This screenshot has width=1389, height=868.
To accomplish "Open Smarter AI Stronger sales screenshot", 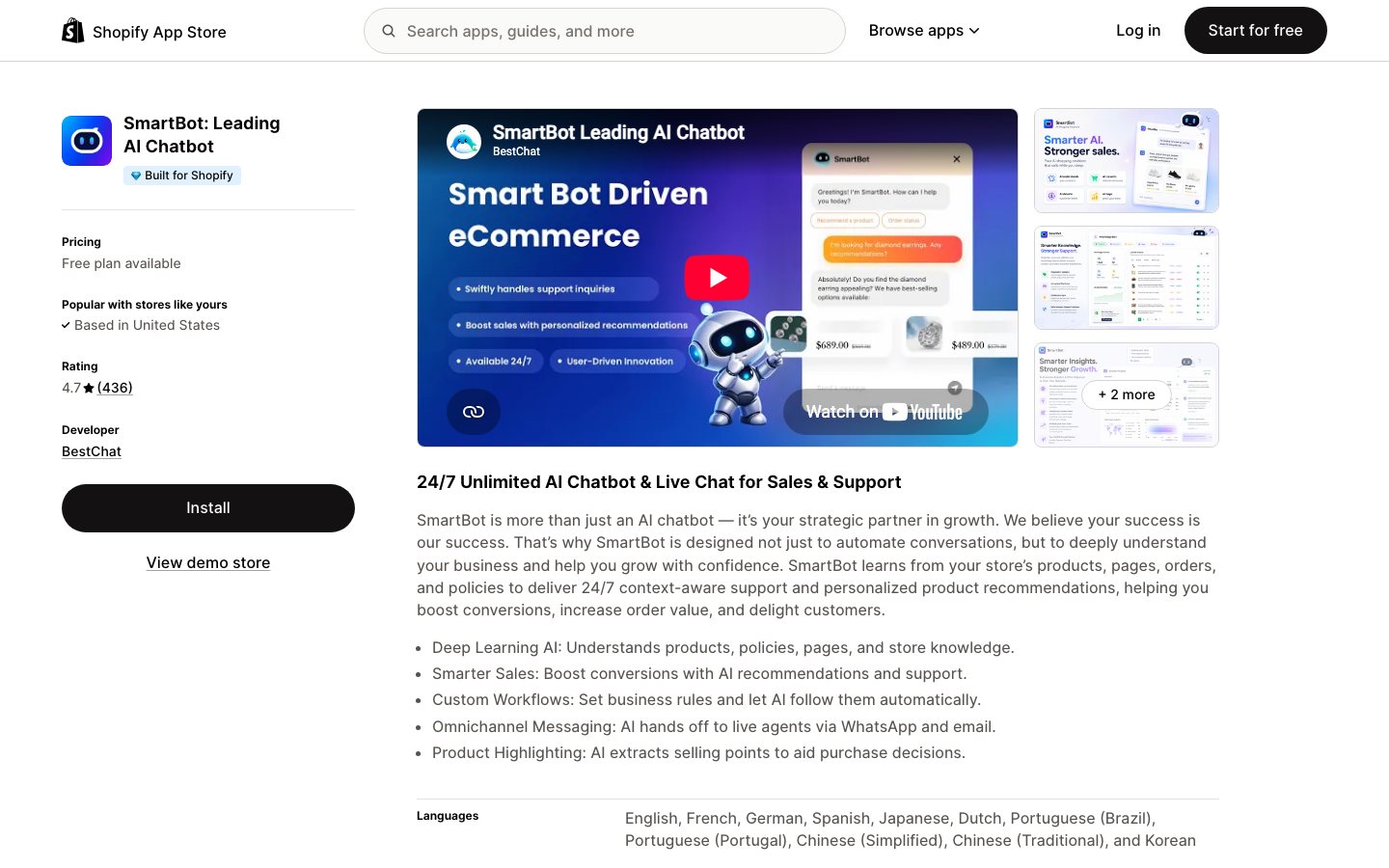I will click(1127, 160).
